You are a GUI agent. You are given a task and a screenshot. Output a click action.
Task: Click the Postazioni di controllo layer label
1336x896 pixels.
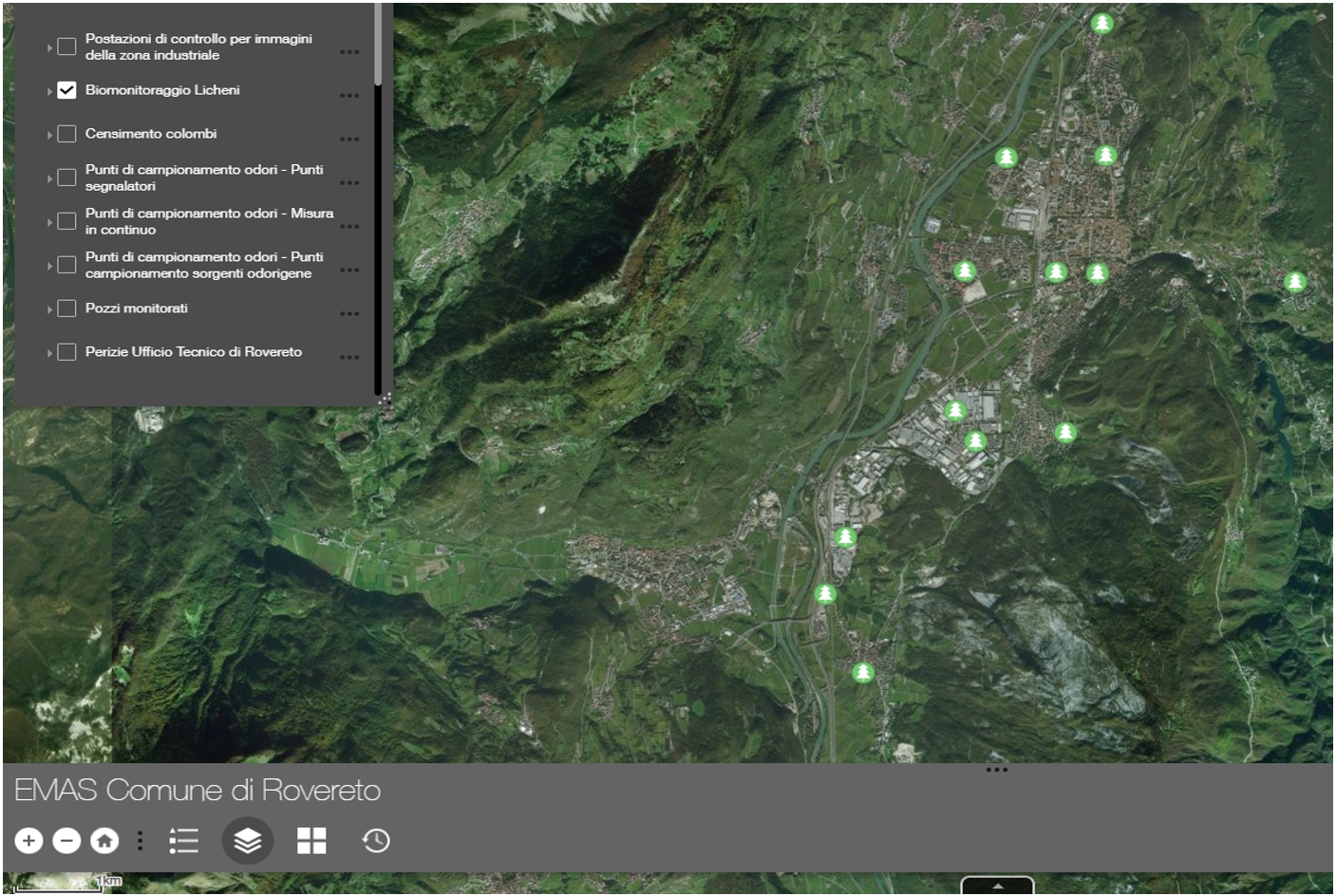pyautogui.click(x=198, y=47)
